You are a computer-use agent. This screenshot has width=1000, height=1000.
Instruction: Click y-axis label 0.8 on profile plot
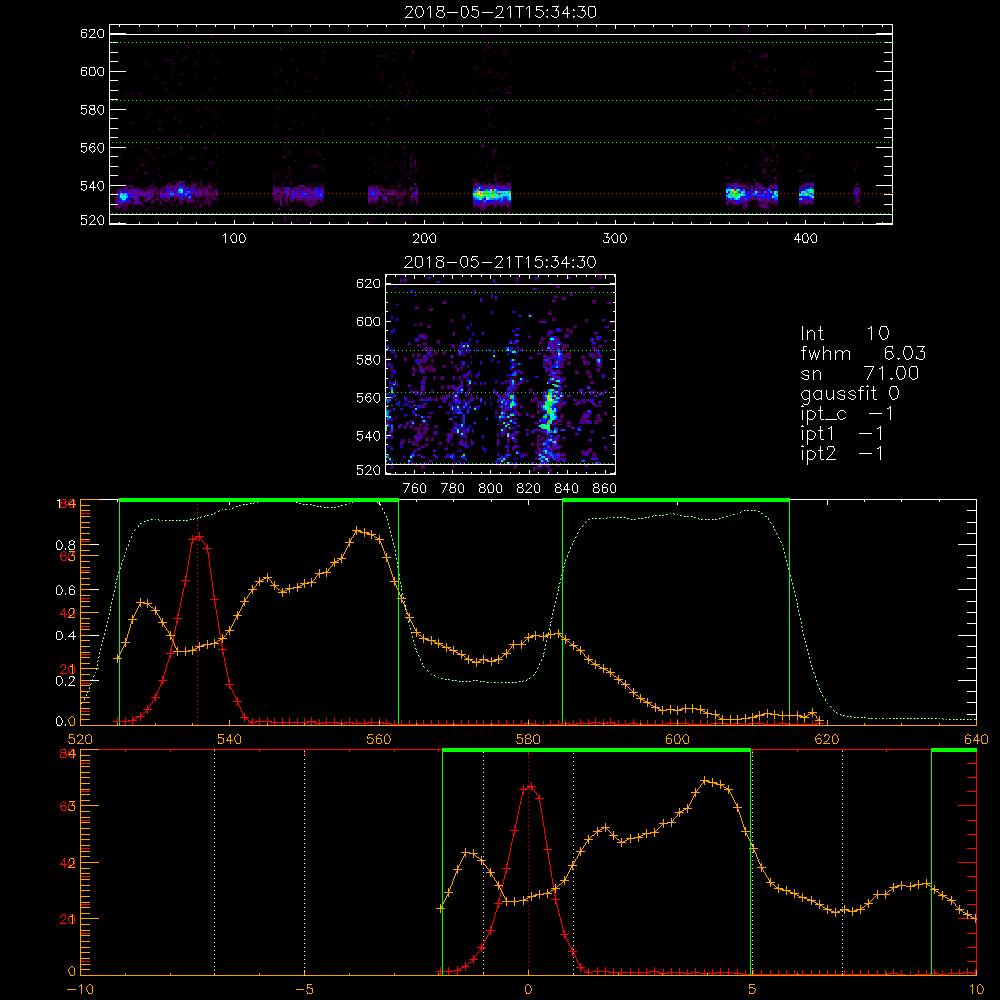coord(66,545)
